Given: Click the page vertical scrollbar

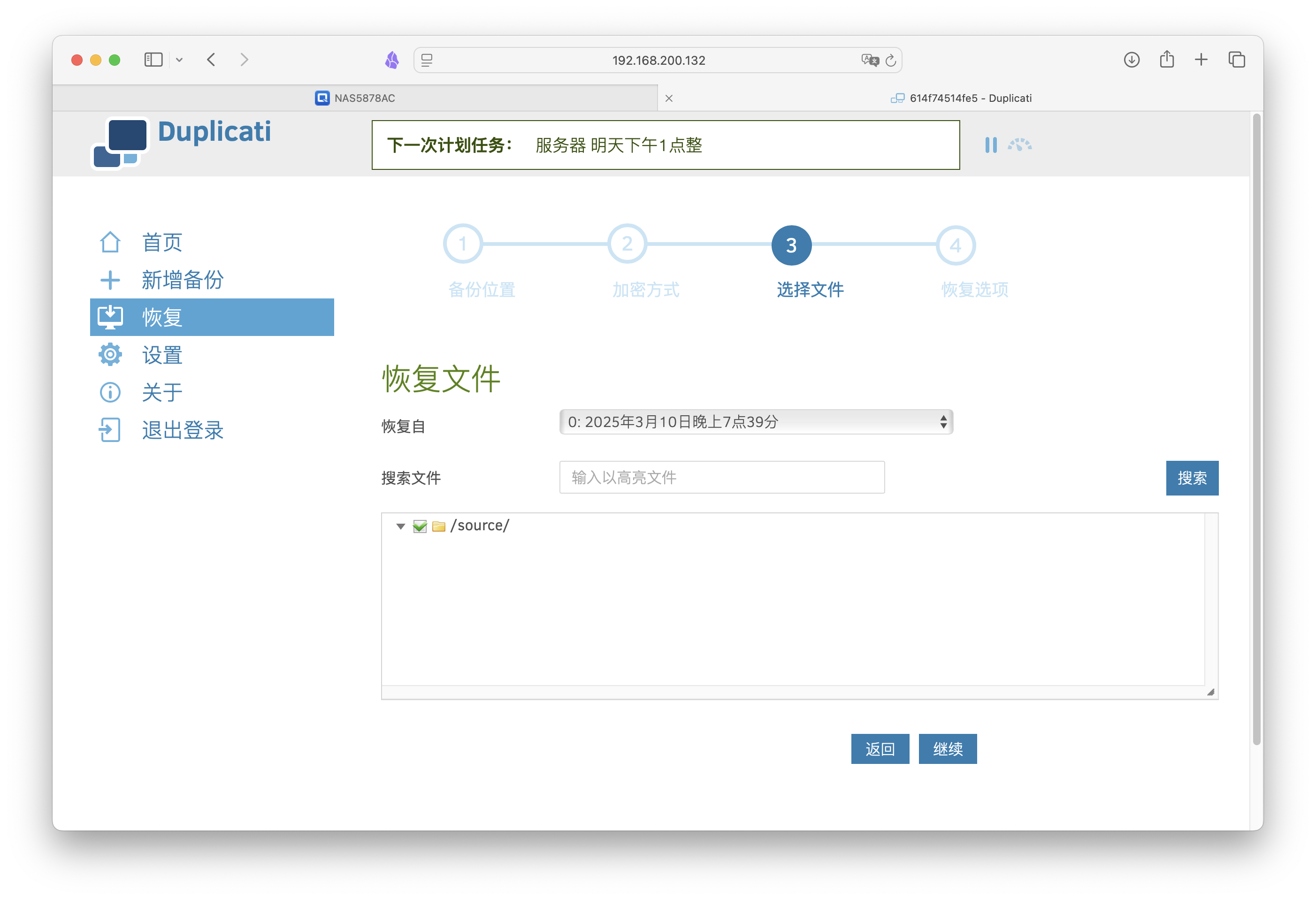Looking at the screenshot, I should coord(1256,429).
